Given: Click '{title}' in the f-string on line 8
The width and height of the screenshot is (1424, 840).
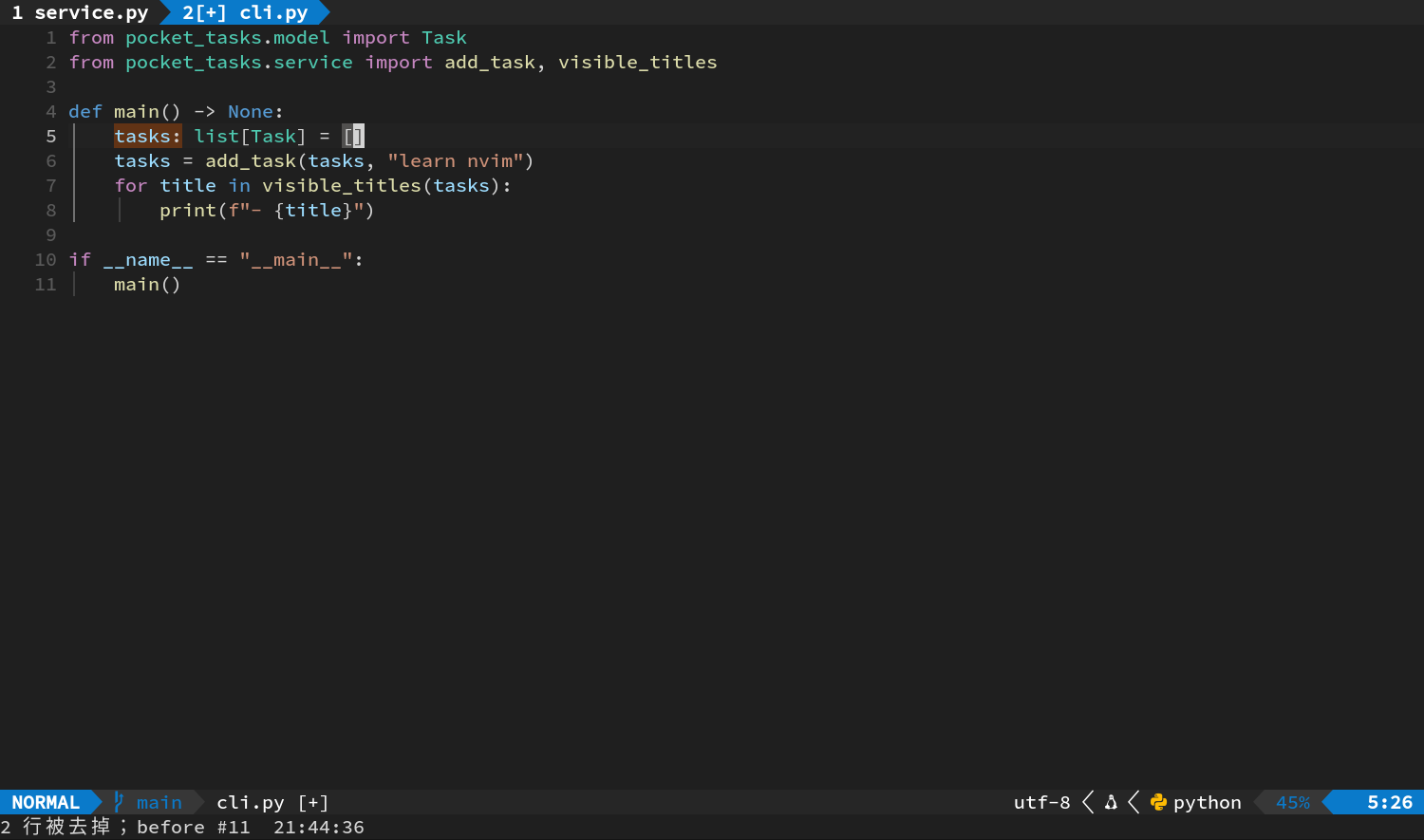Looking at the screenshot, I should [313, 210].
